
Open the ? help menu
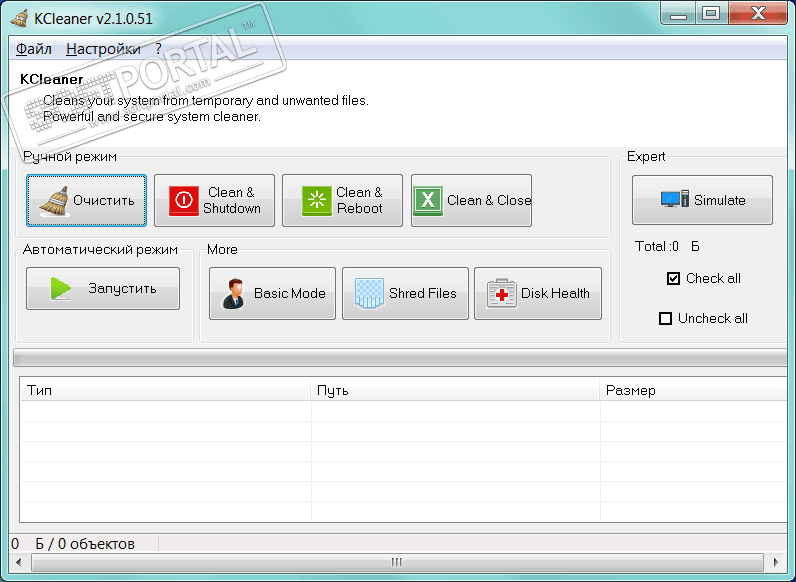point(158,49)
